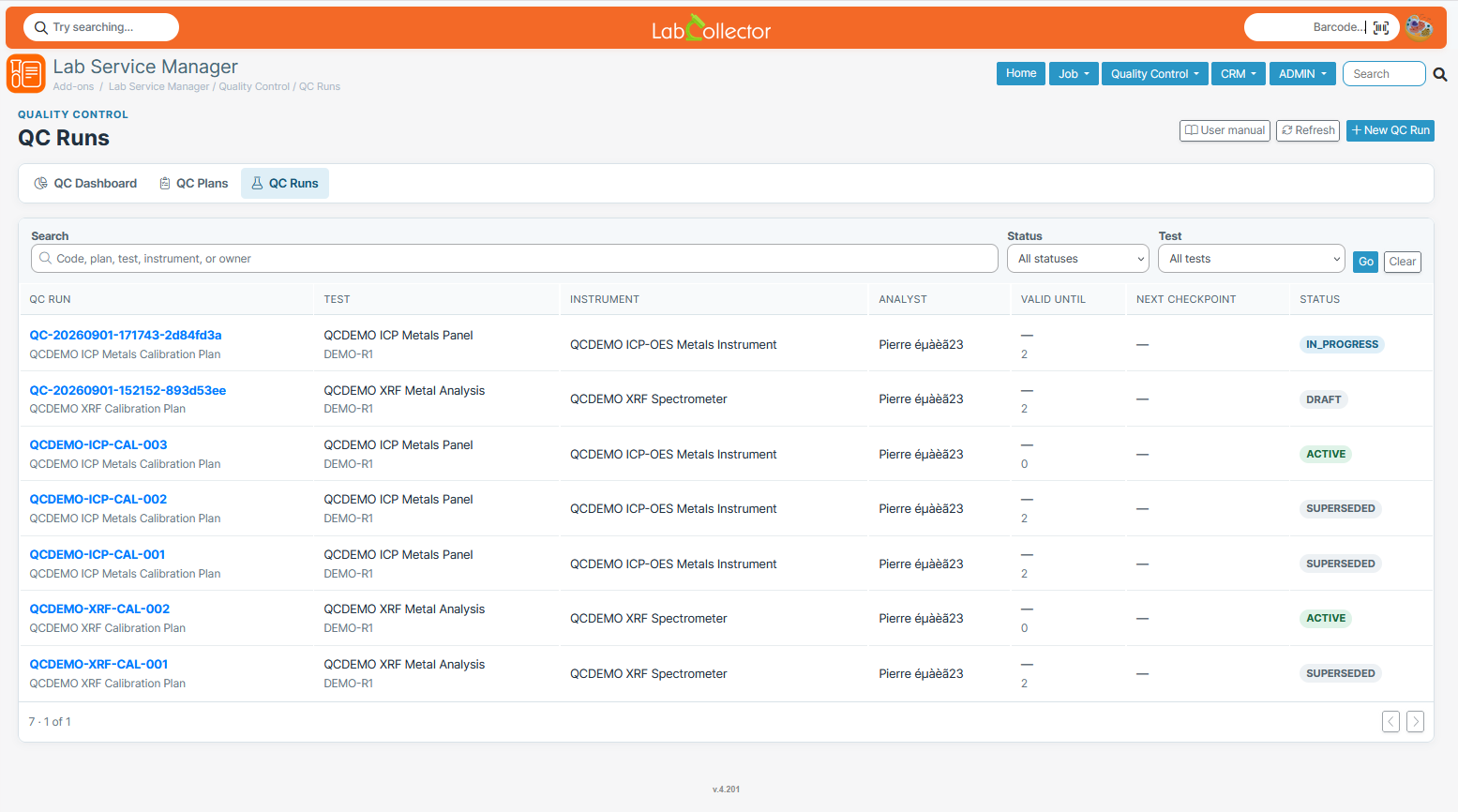
Task: Click SUPERSEDED badge for QCDEMO-ICP-CAL-002
Action: (1341, 508)
